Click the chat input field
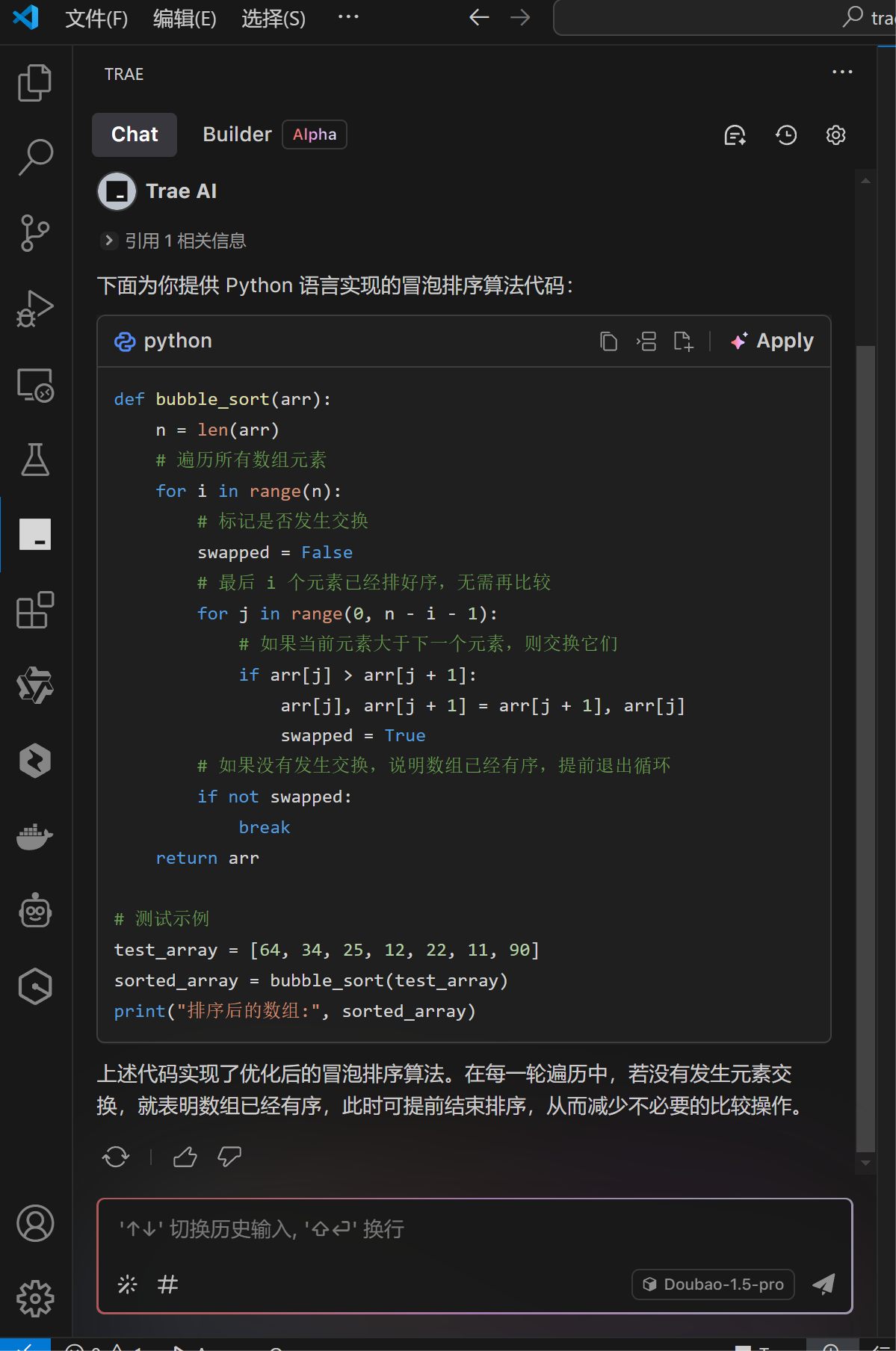The height and width of the screenshot is (1351, 896). [475, 1229]
